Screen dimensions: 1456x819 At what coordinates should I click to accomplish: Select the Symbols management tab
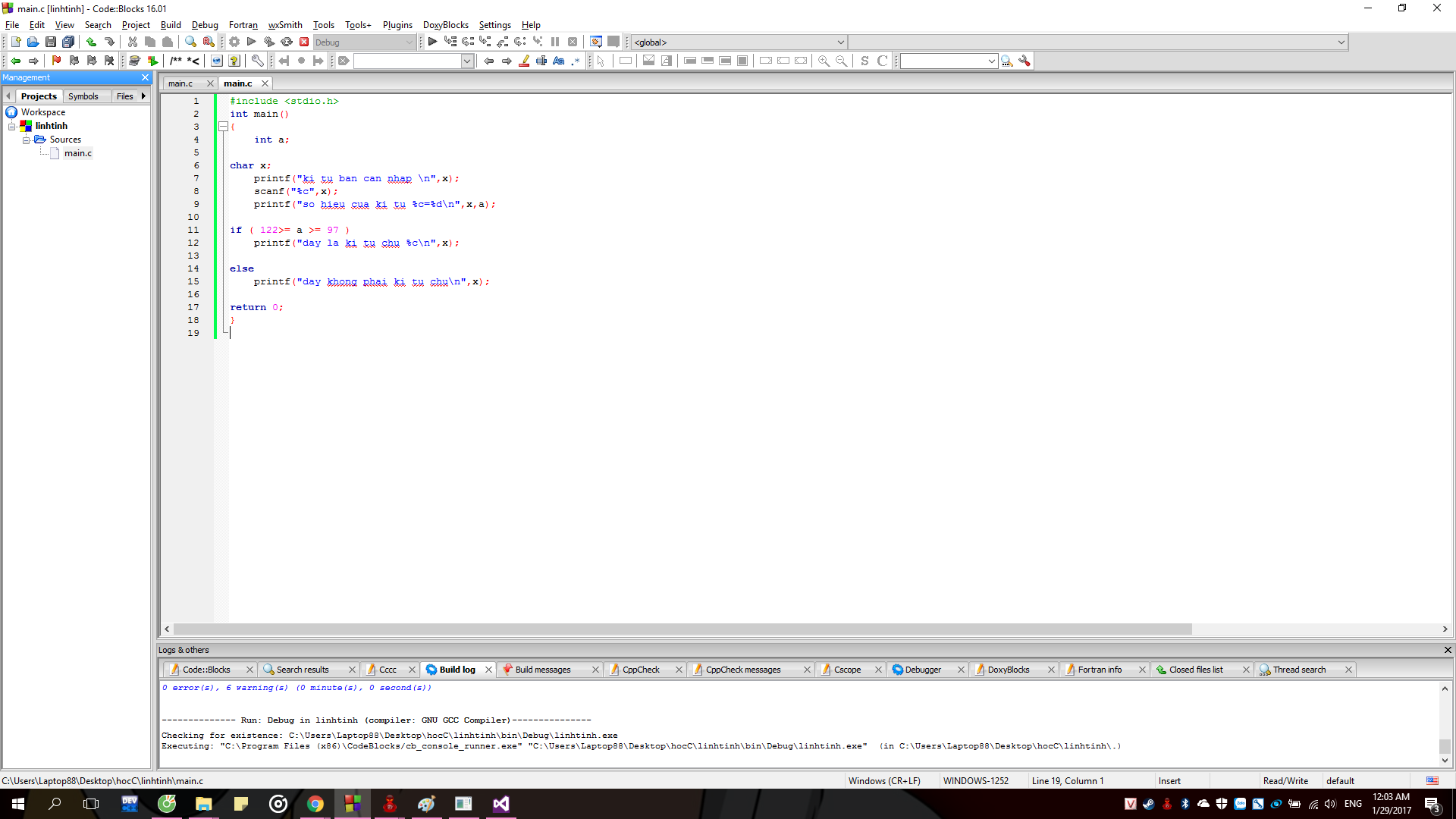[x=83, y=96]
